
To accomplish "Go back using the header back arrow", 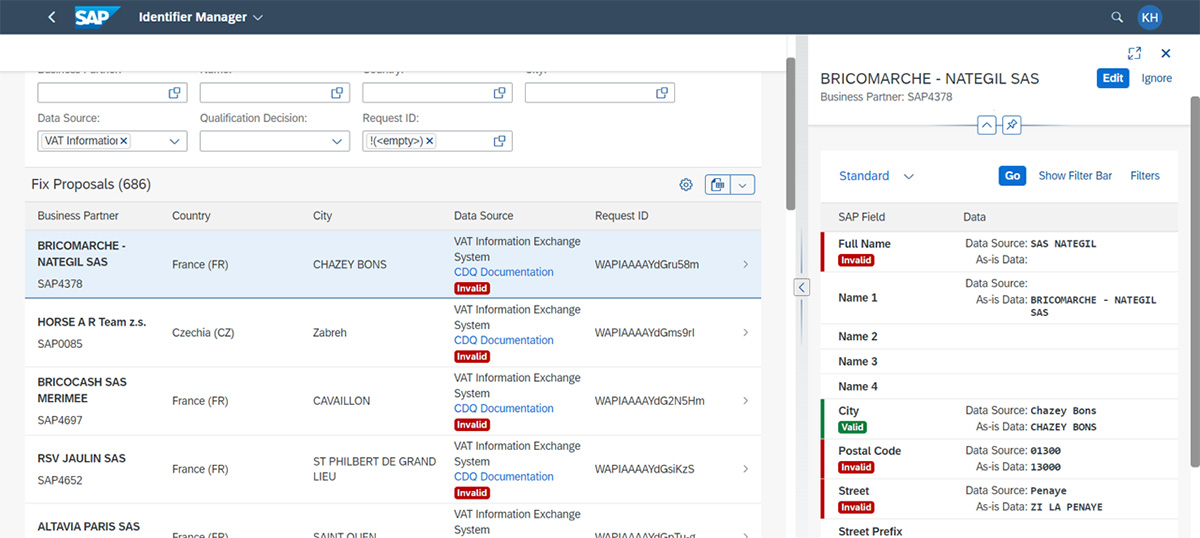I will 52,17.
